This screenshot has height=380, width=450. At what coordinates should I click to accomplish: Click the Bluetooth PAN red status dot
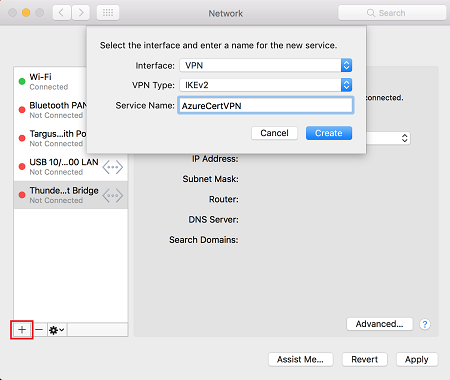pos(22,110)
